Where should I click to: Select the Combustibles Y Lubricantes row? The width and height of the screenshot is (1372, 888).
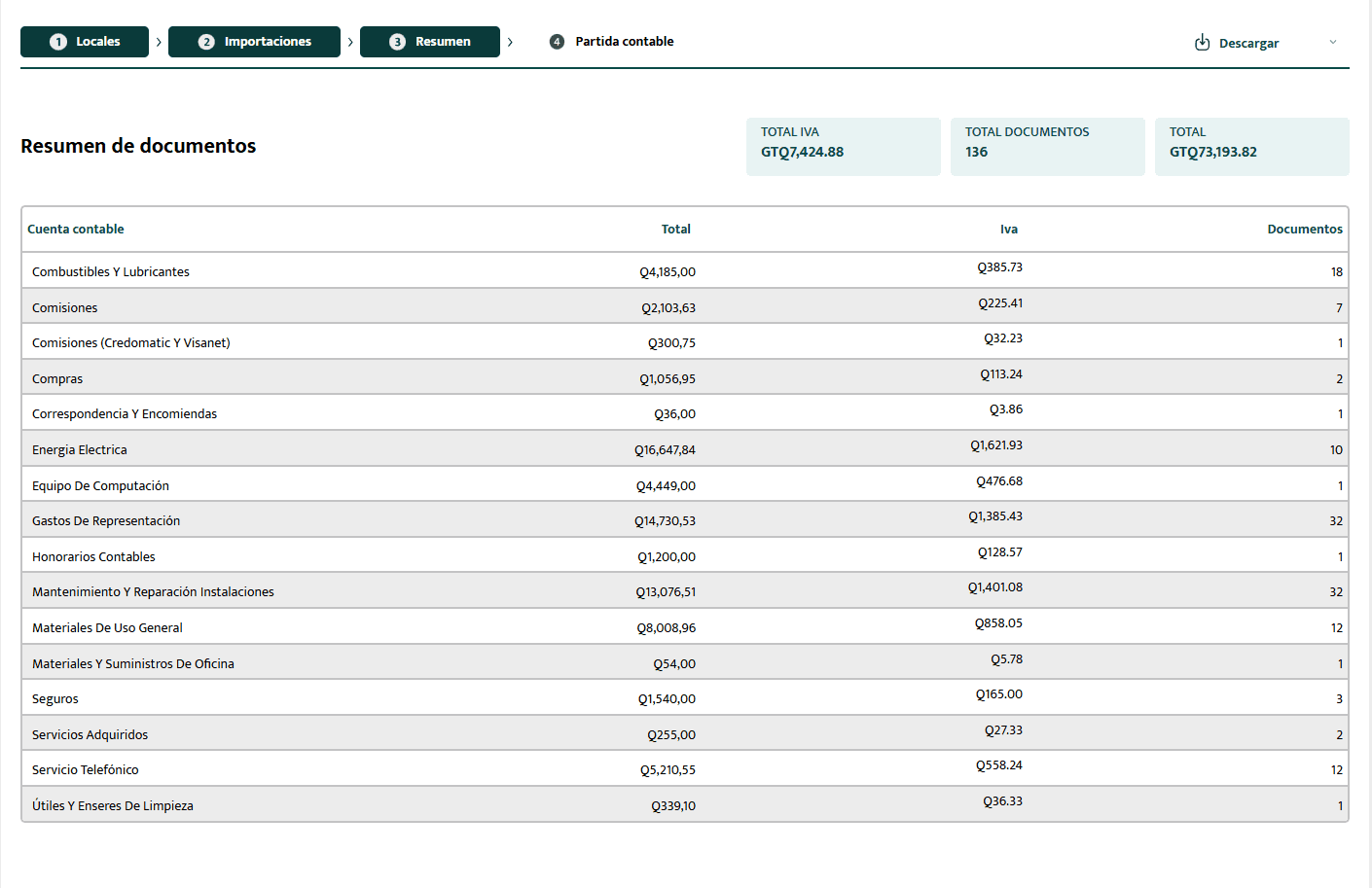[x=685, y=270]
